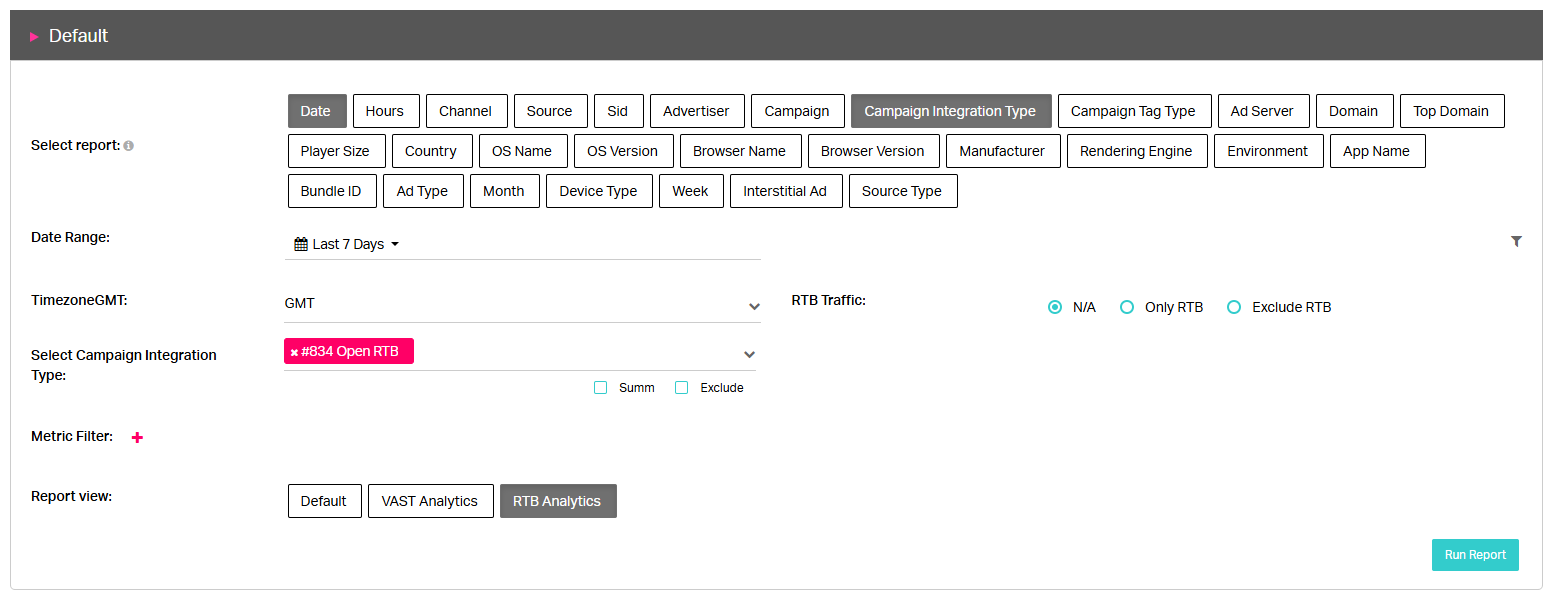Viewport: 1551px width, 598px height.
Task: Open the Last 7 Days date dropdown
Action: 347,244
